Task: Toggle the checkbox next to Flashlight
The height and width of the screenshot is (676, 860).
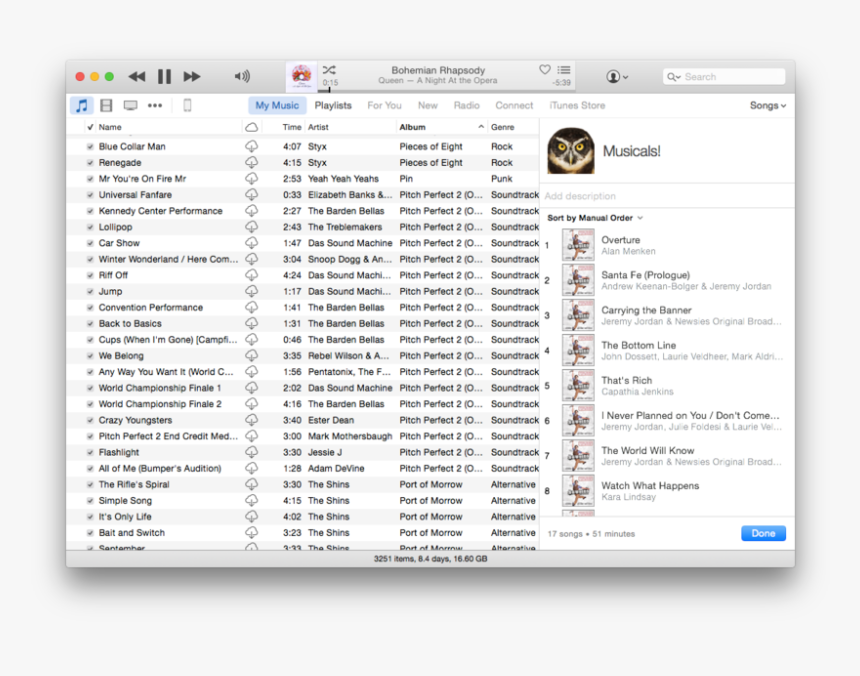Action: [x=92, y=452]
